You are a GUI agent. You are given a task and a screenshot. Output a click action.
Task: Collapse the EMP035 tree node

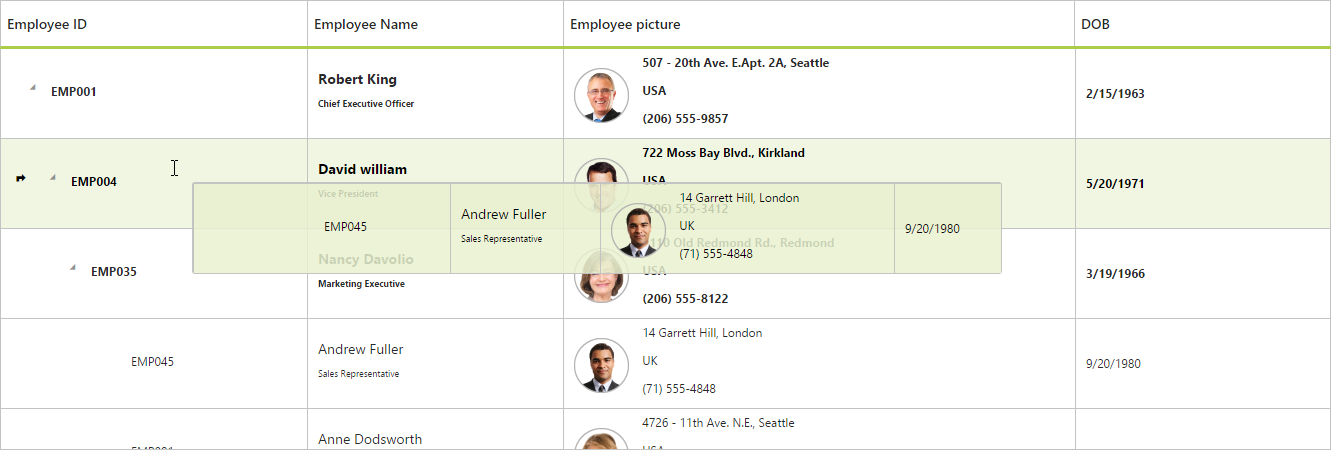72,267
